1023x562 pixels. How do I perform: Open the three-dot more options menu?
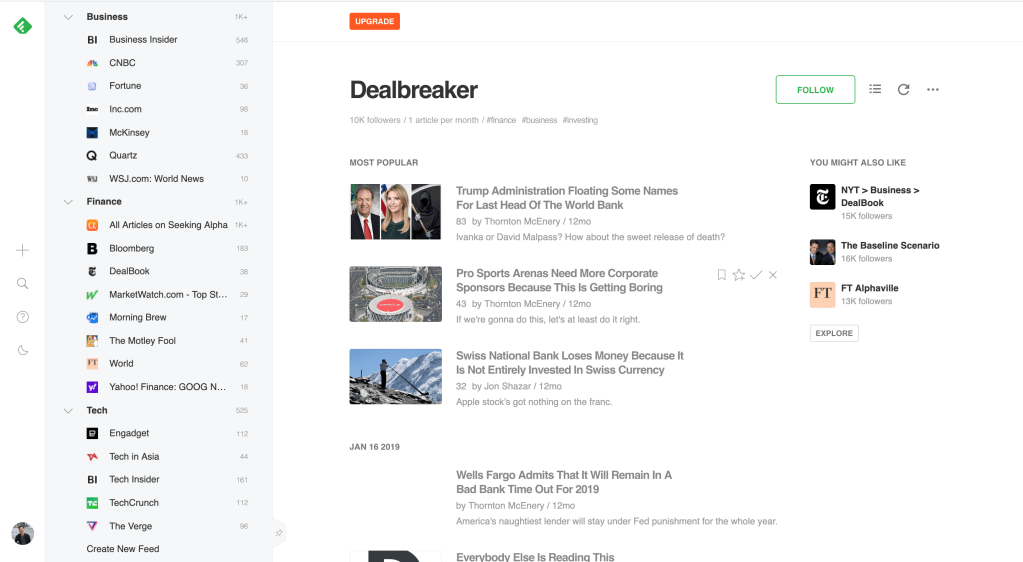pyautogui.click(x=933, y=89)
